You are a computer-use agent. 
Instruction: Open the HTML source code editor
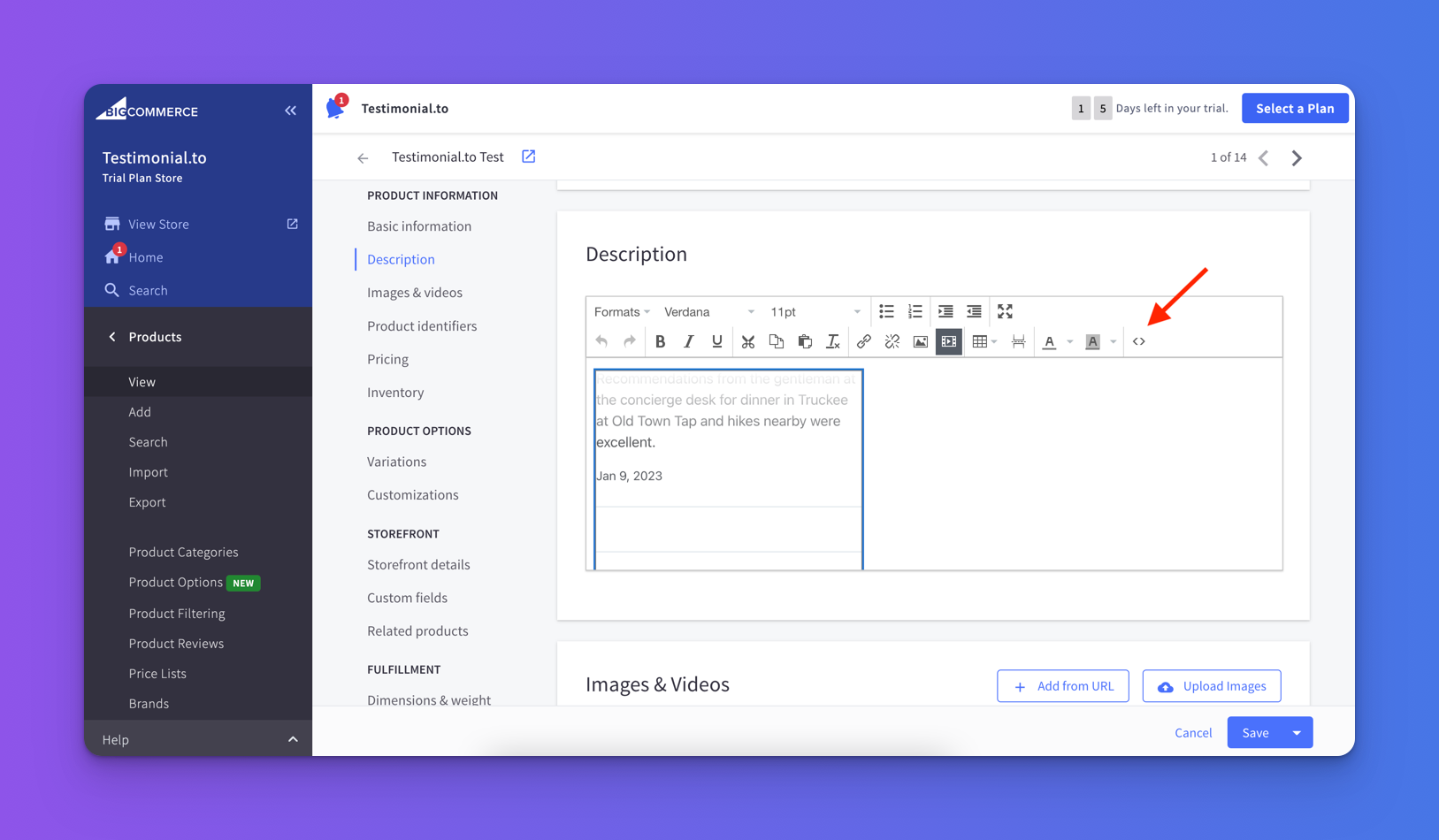pos(1139,341)
